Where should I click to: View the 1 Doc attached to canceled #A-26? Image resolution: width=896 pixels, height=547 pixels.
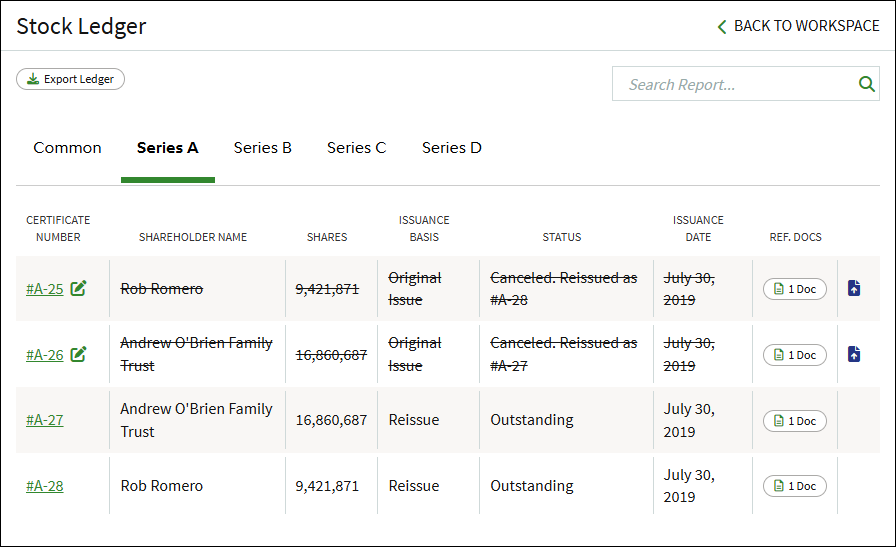[794, 355]
